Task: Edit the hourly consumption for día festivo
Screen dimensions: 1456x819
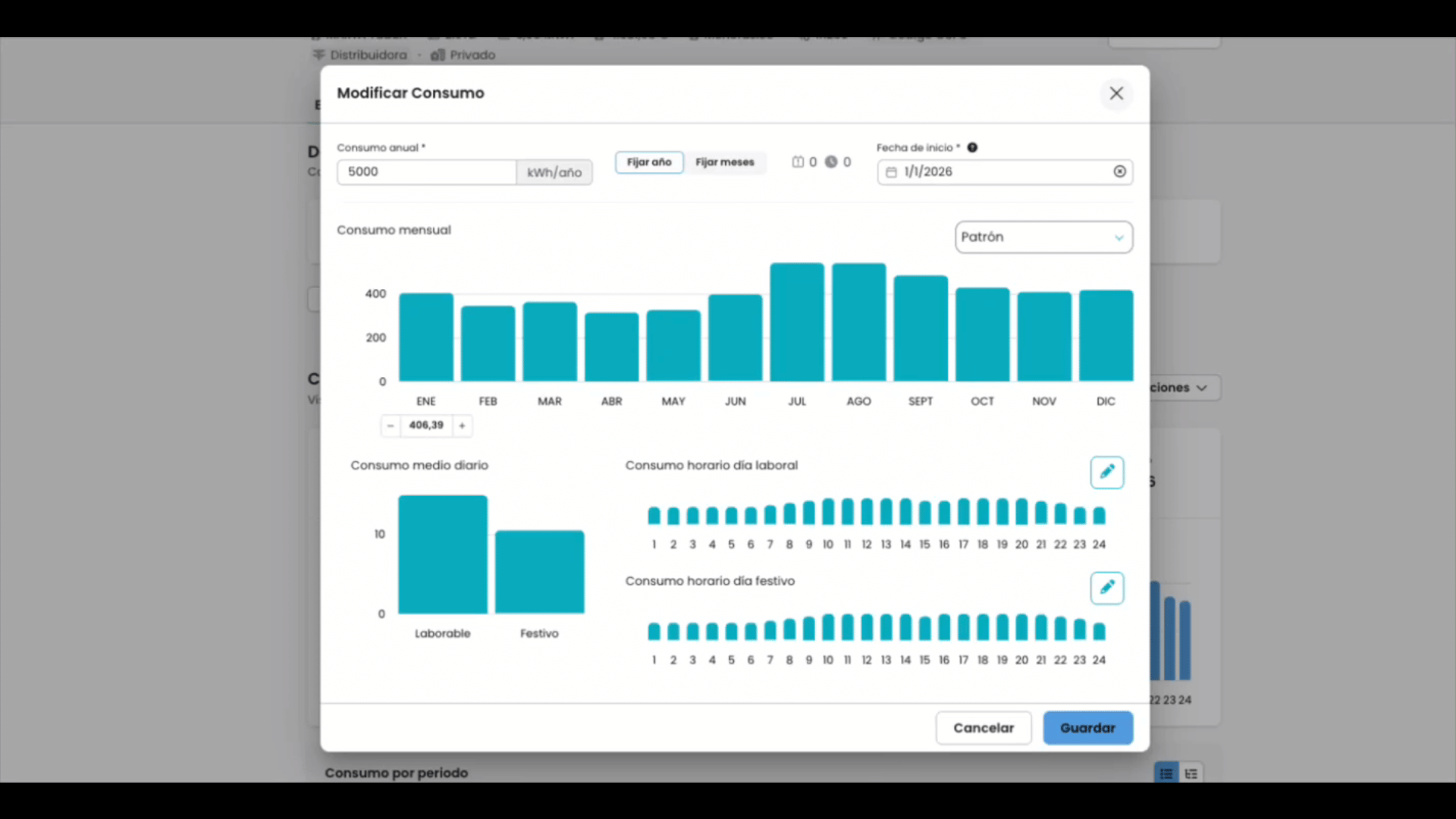Action: pos(1107,588)
